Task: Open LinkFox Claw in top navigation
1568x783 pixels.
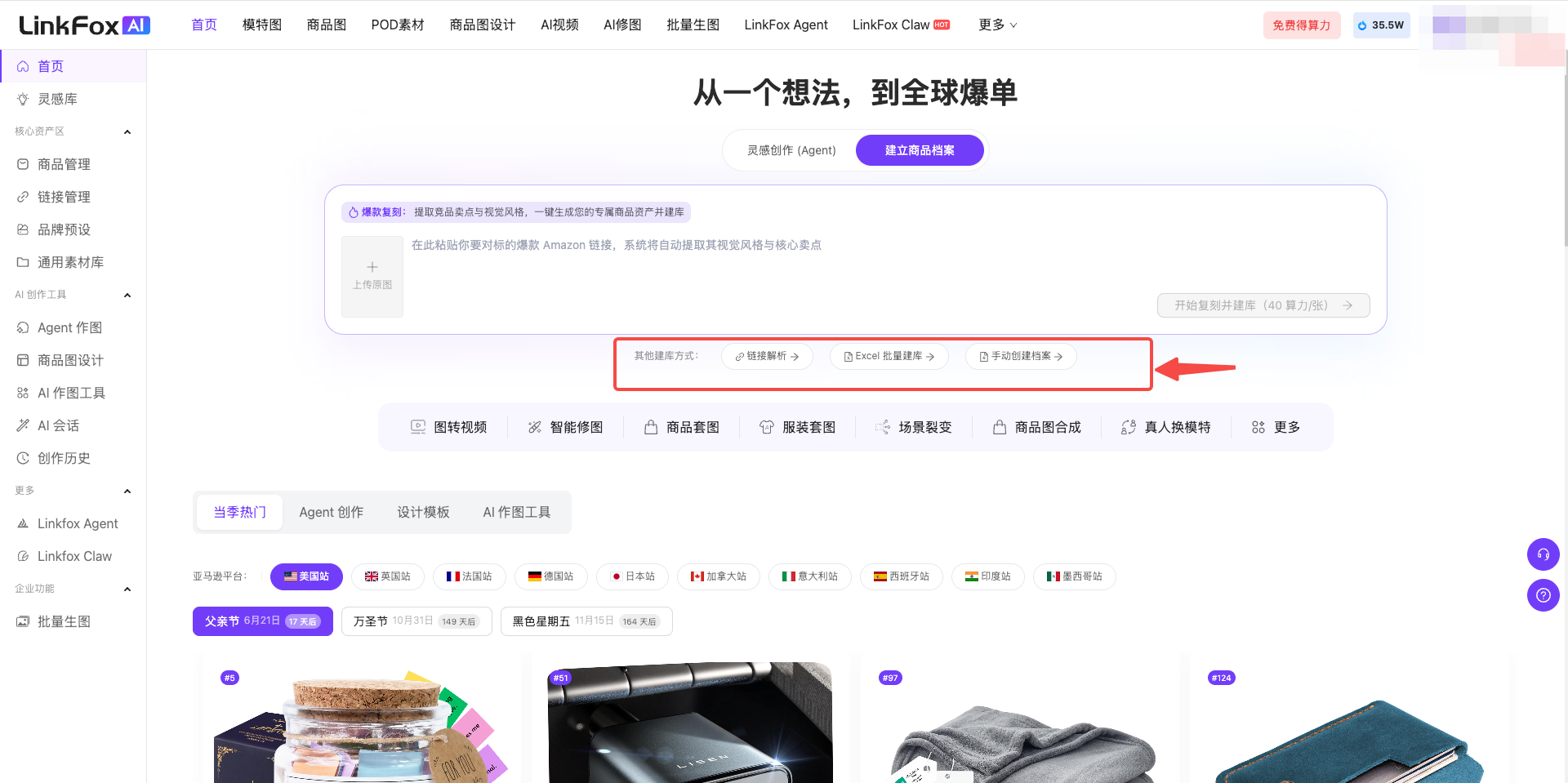Action: point(901,25)
